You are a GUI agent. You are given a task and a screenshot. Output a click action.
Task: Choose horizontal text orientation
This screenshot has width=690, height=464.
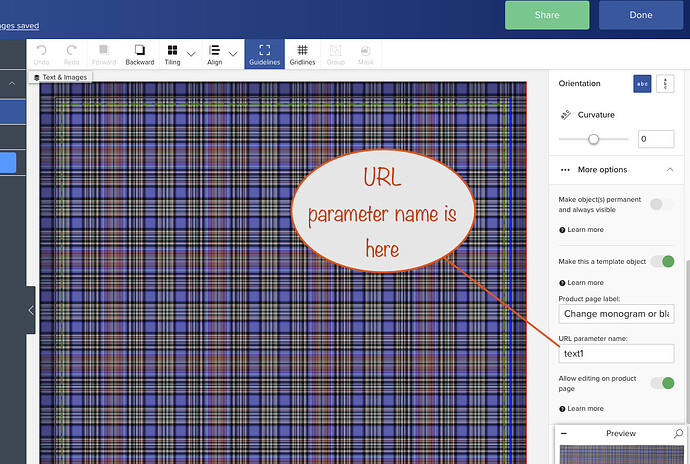(x=642, y=84)
